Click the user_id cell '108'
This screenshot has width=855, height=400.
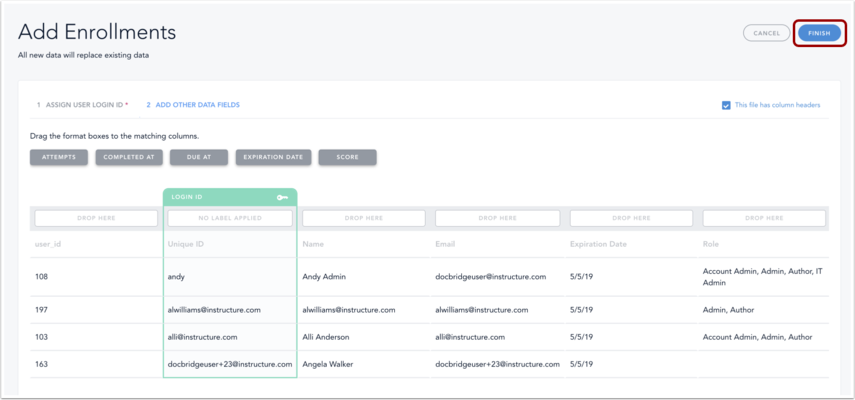point(41,277)
